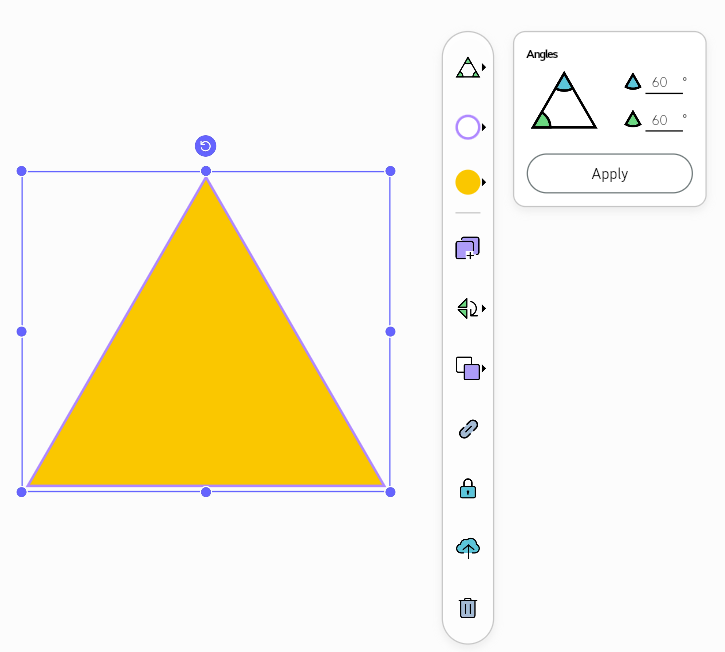Select the top-middle resize handle
725x652 pixels.
tap(206, 171)
